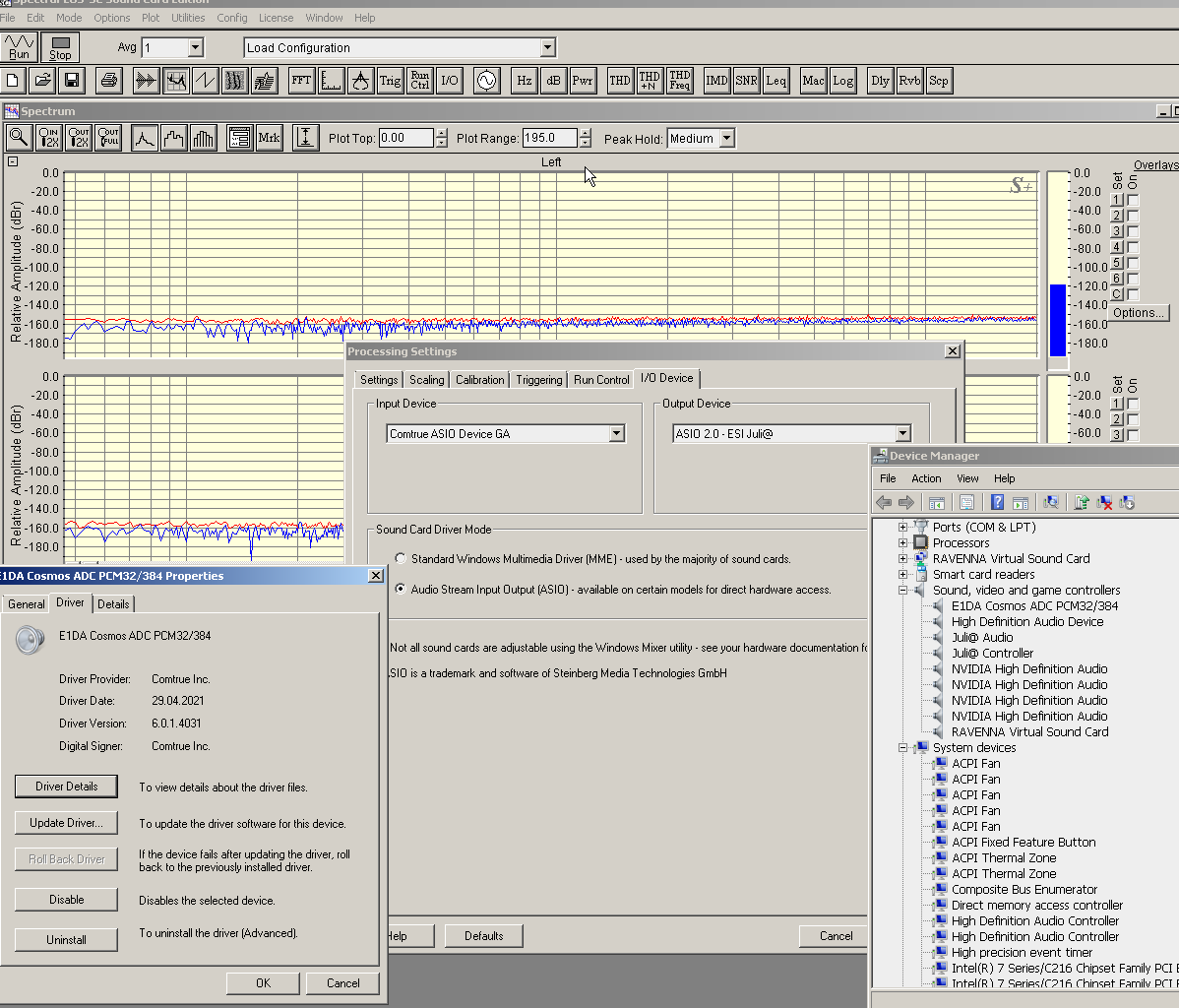Image resolution: width=1179 pixels, height=1008 pixels.
Task: Select Audio Stream Input Output (ASIO) option
Action: (401, 589)
